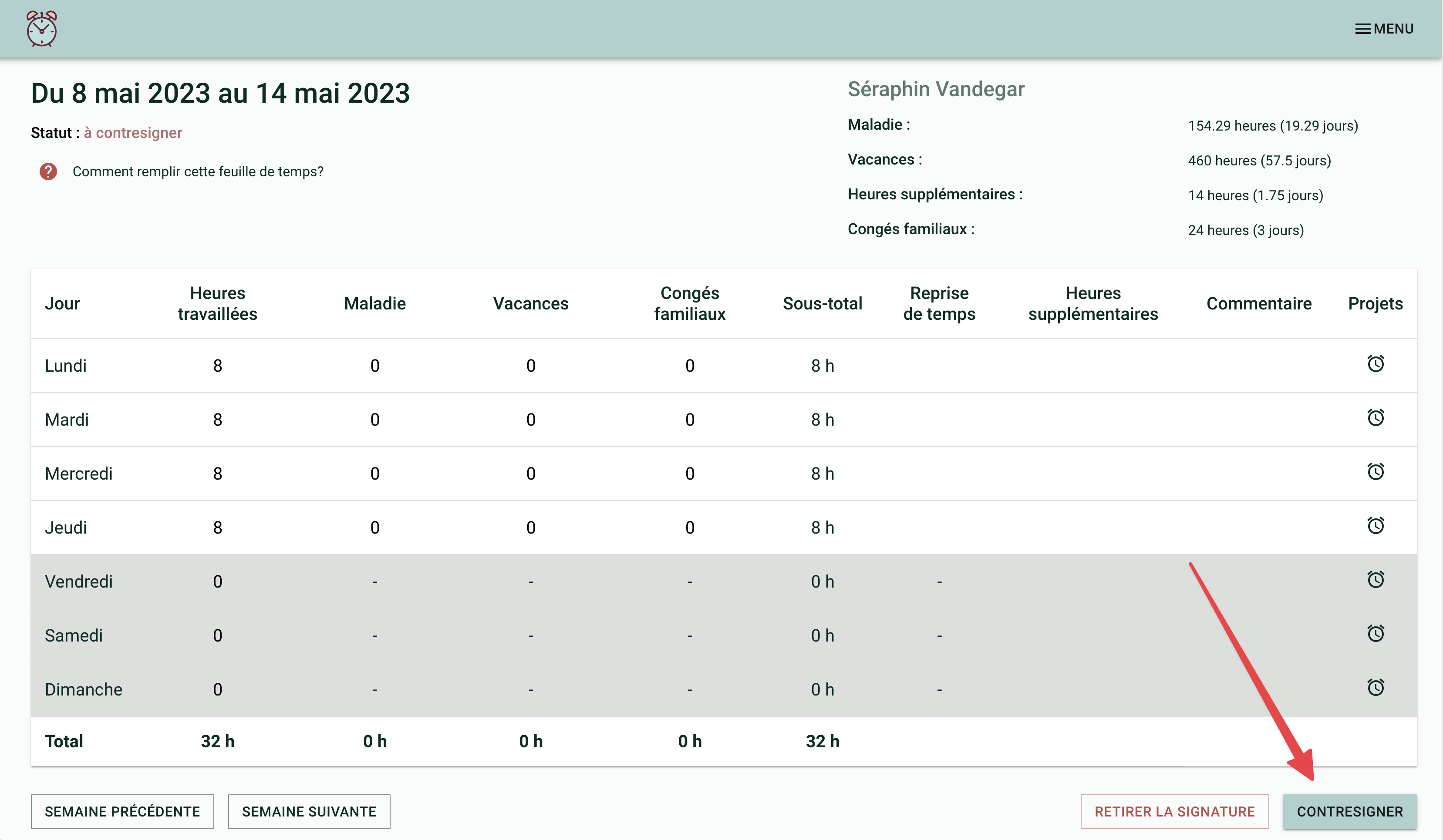Go to Semaine suivante

coord(309,811)
